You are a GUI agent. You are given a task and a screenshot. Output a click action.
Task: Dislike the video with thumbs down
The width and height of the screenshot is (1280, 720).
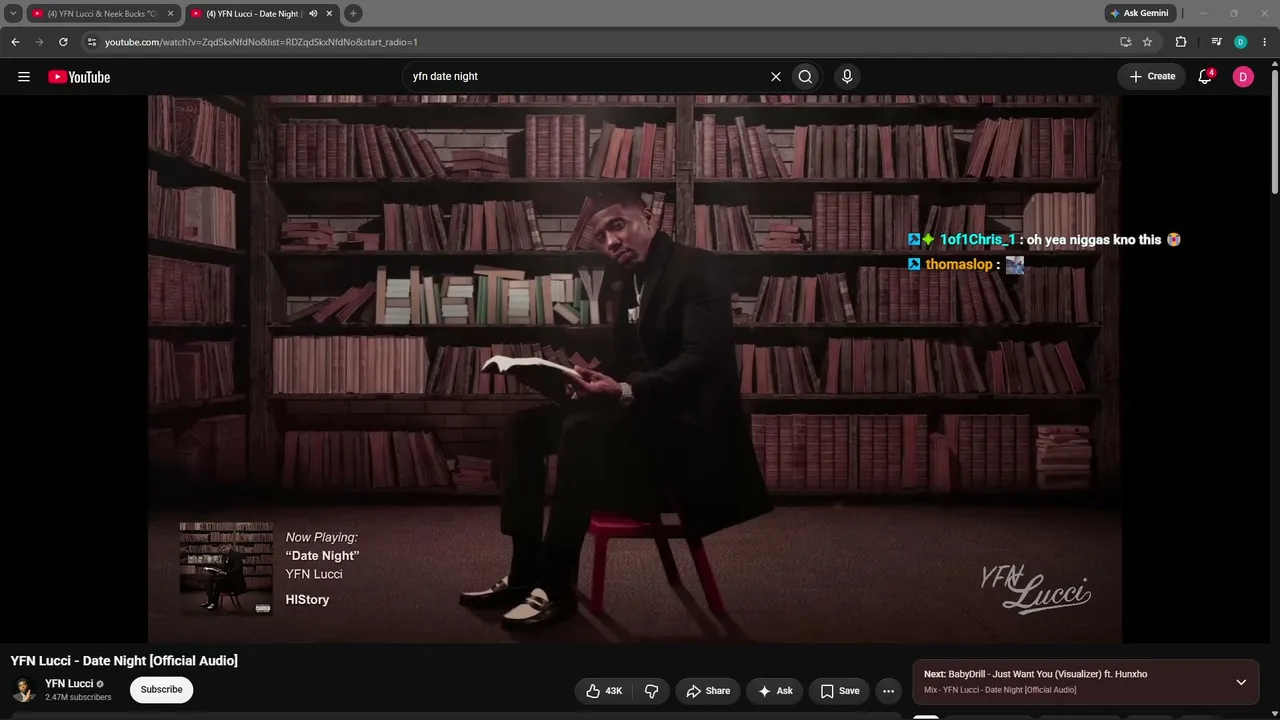click(x=652, y=691)
